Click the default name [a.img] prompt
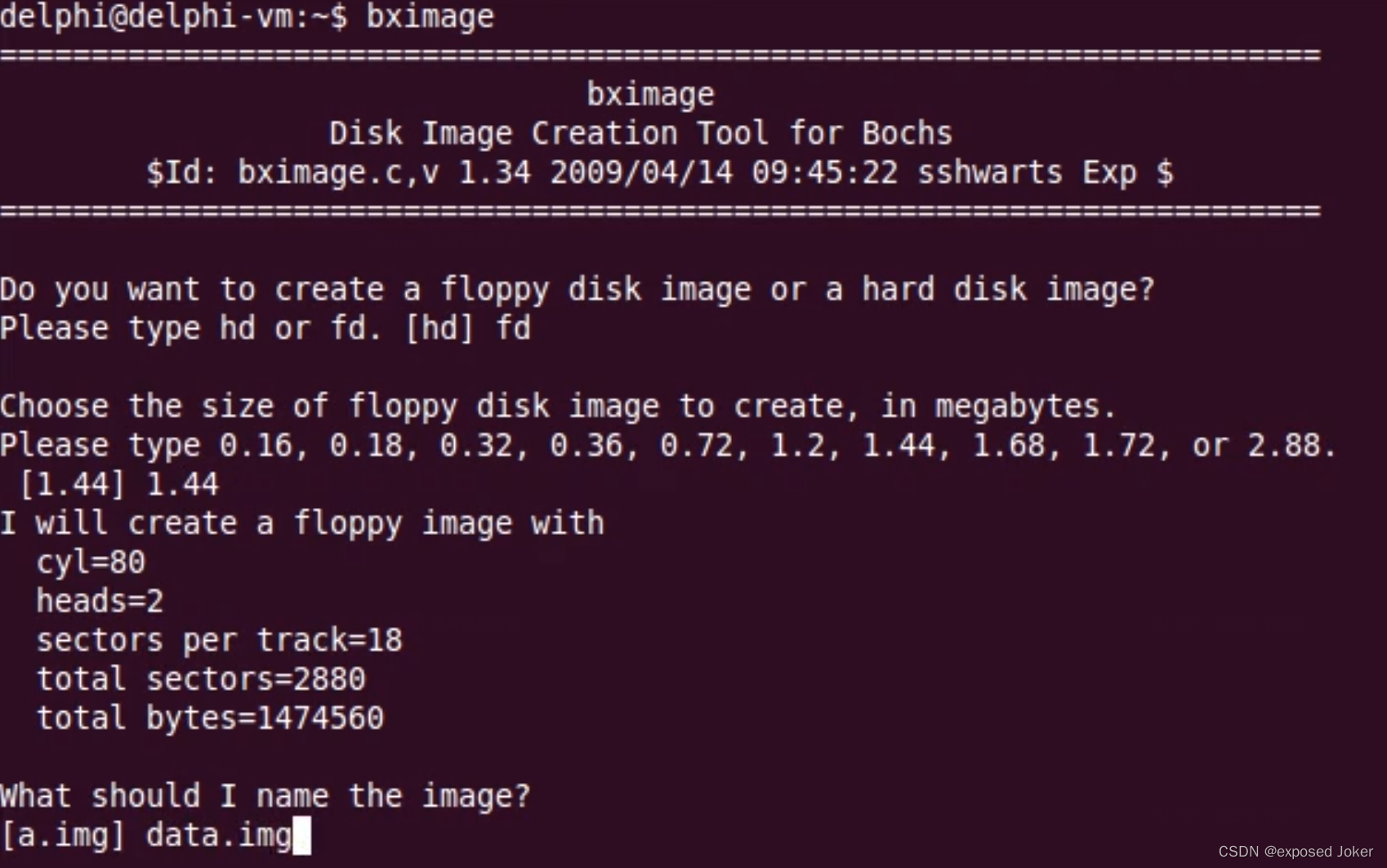Image resolution: width=1387 pixels, height=868 pixels. (x=62, y=835)
